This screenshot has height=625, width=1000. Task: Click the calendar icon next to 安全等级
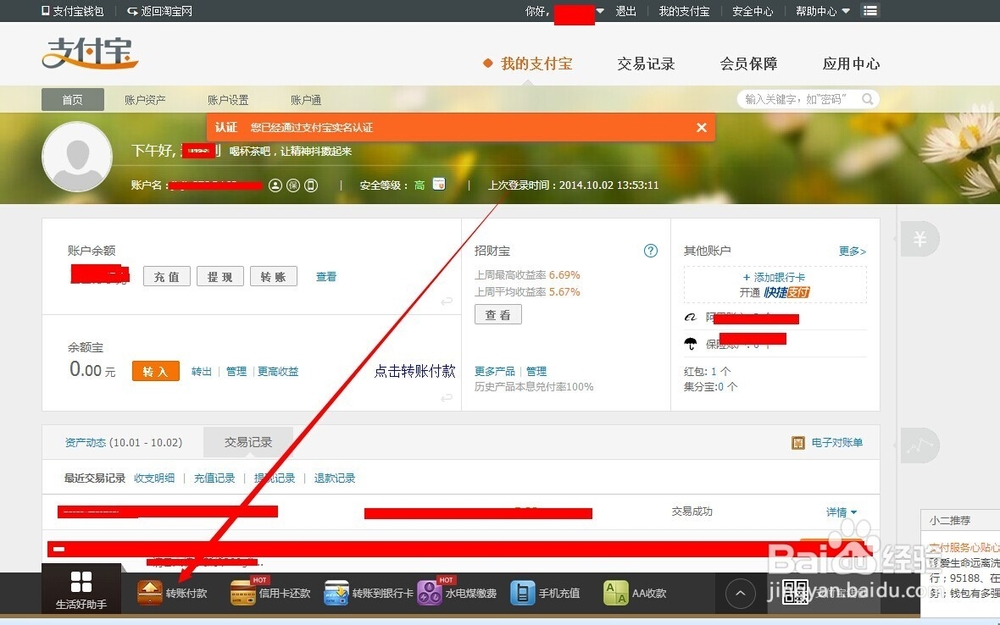click(439, 184)
